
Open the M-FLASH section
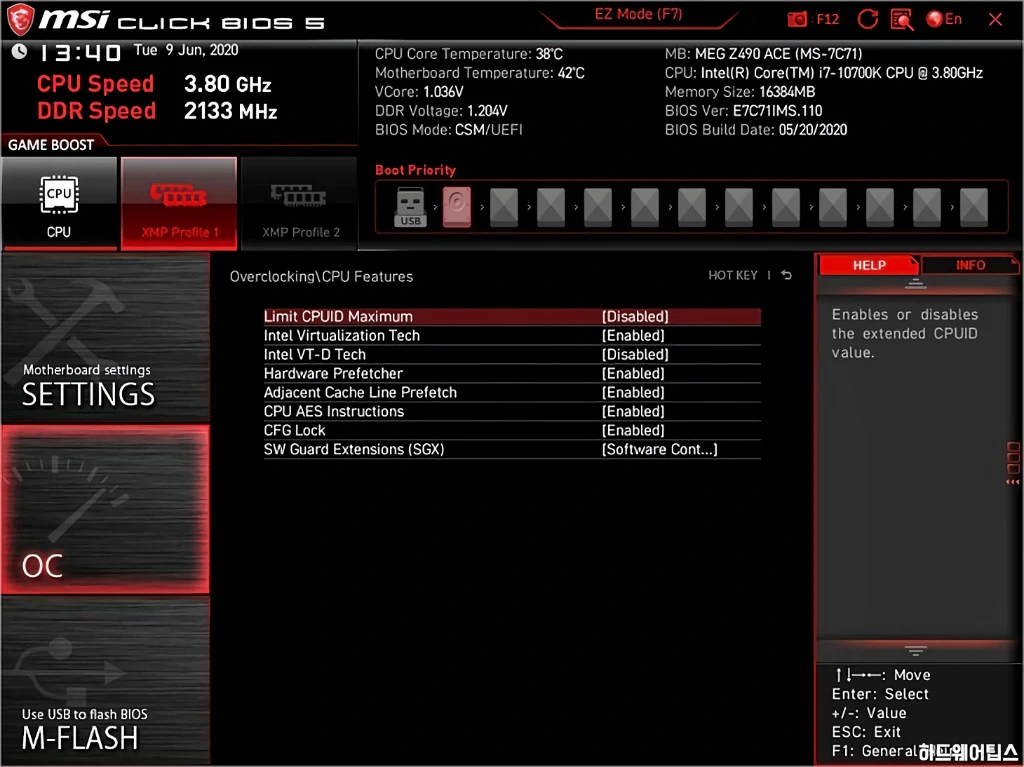coord(105,679)
